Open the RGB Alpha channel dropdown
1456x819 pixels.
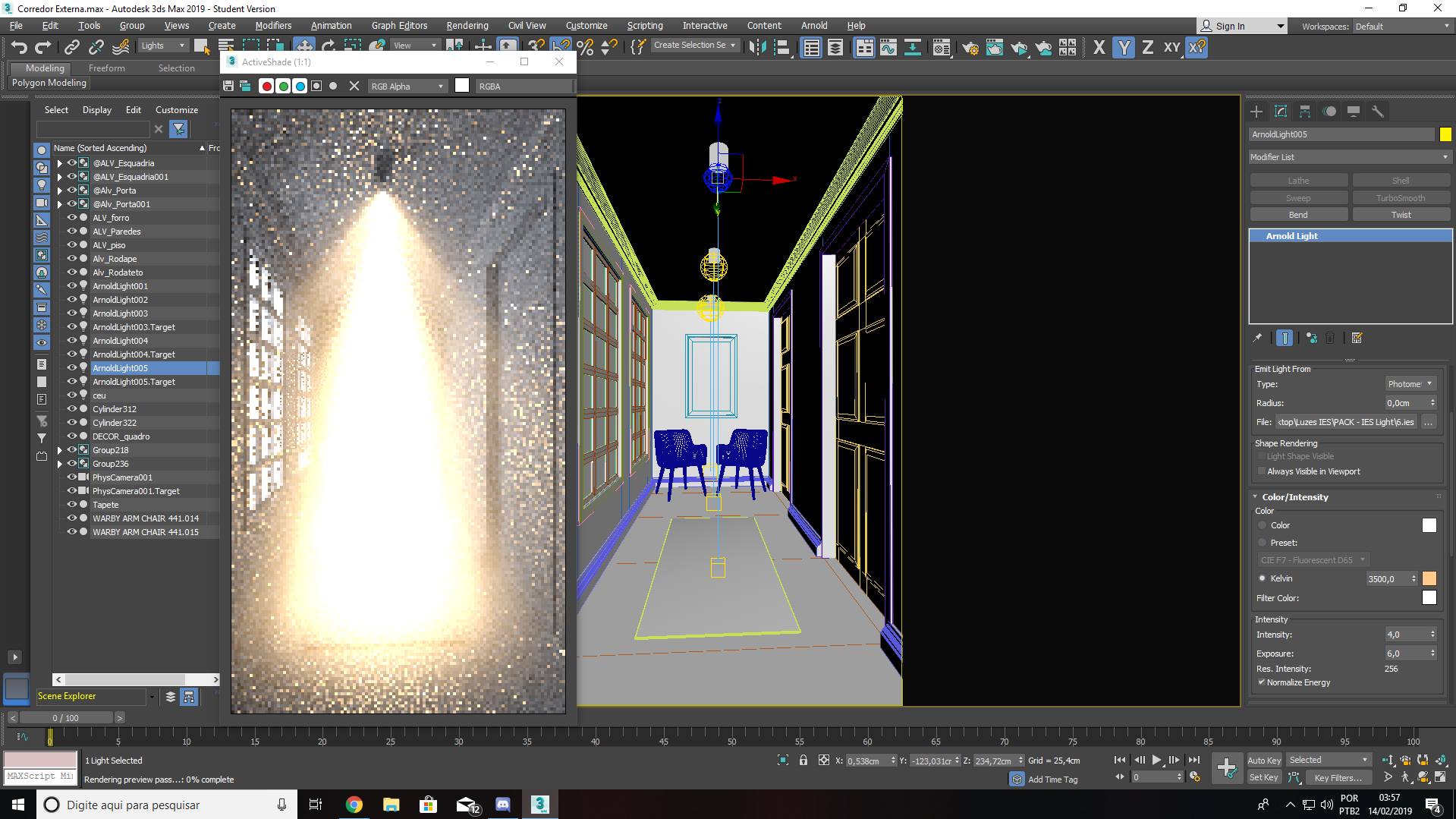point(407,87)
